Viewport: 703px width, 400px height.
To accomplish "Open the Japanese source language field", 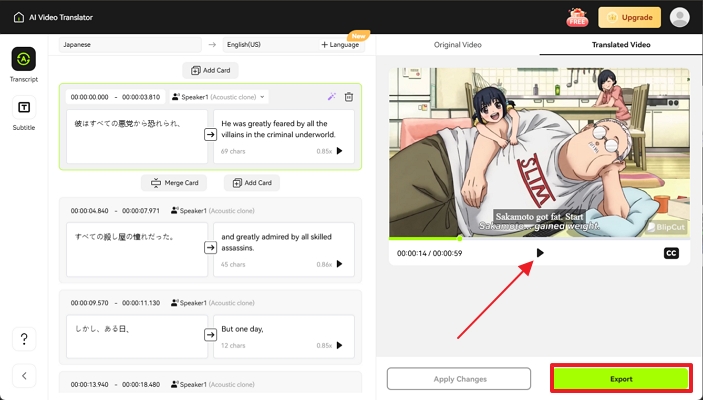I will (130, 44).
